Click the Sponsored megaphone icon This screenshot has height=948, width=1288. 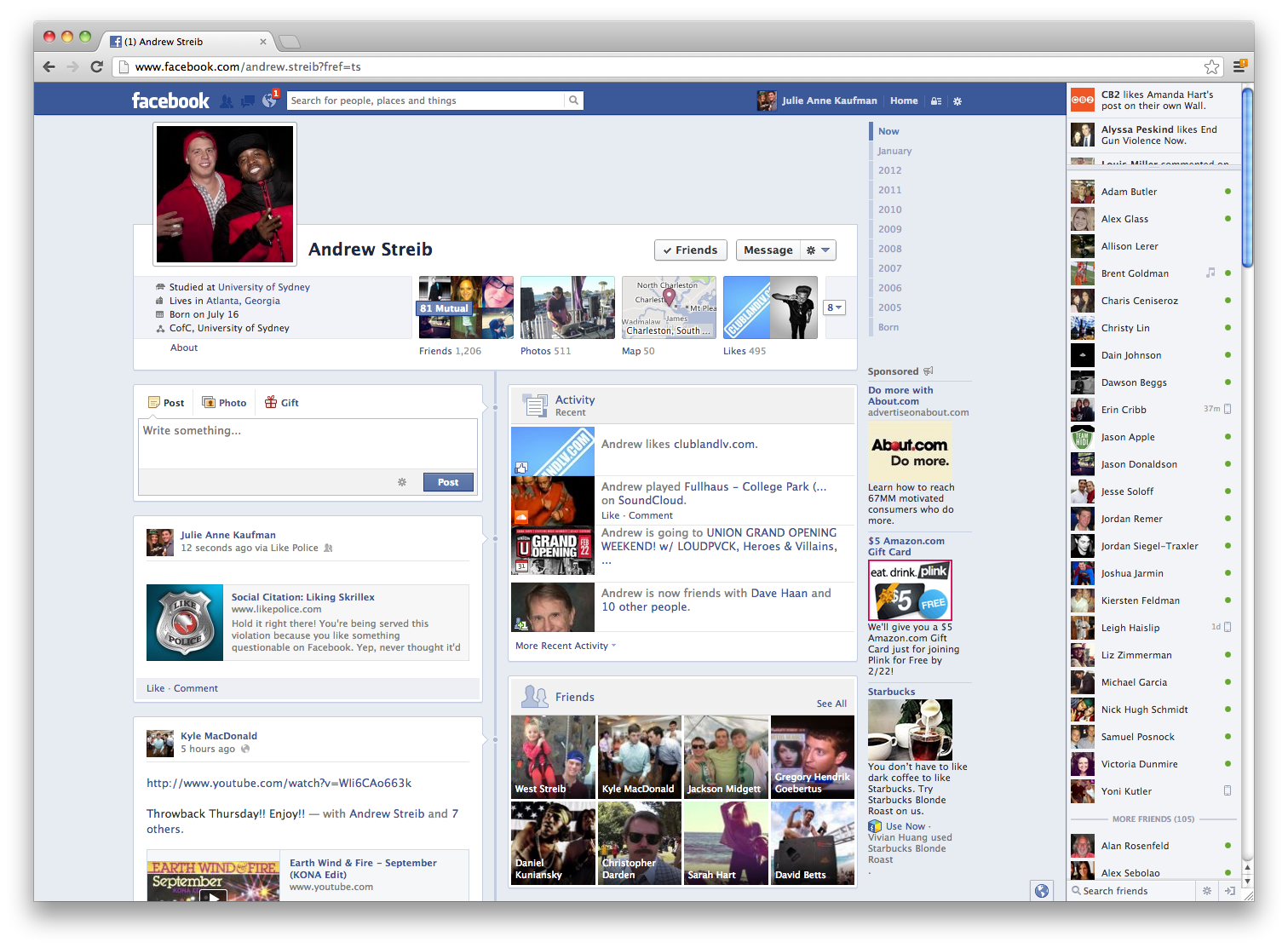click(x=929, y=371)
